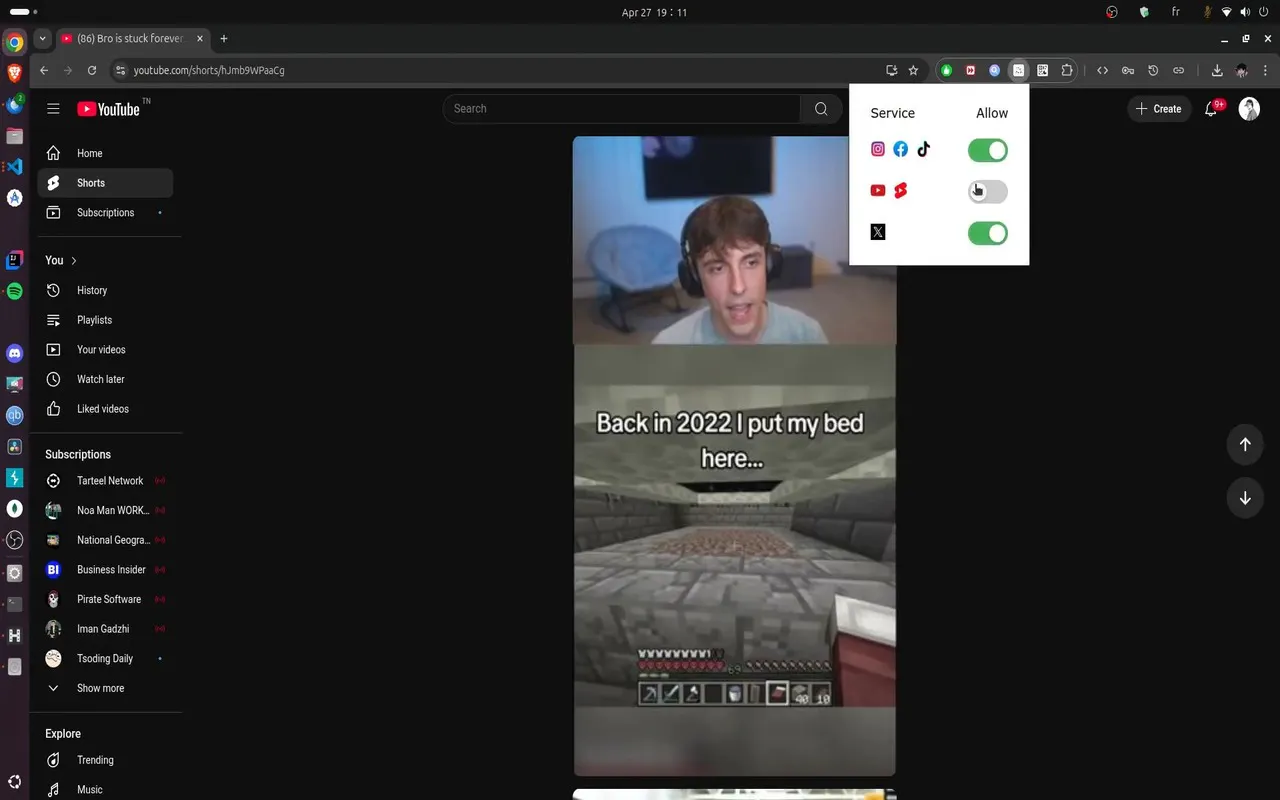Go to Home in the sidebar

pyautogui.click(x=106, y=153)
